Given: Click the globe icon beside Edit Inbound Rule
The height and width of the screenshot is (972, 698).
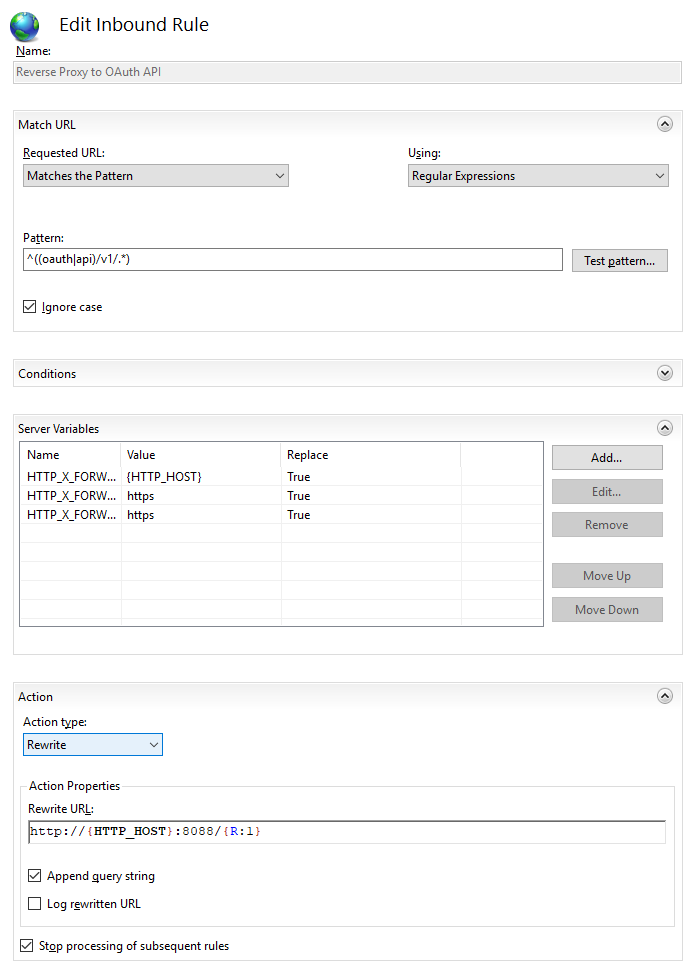Looking at the screenshot, I should coord(25,26).
